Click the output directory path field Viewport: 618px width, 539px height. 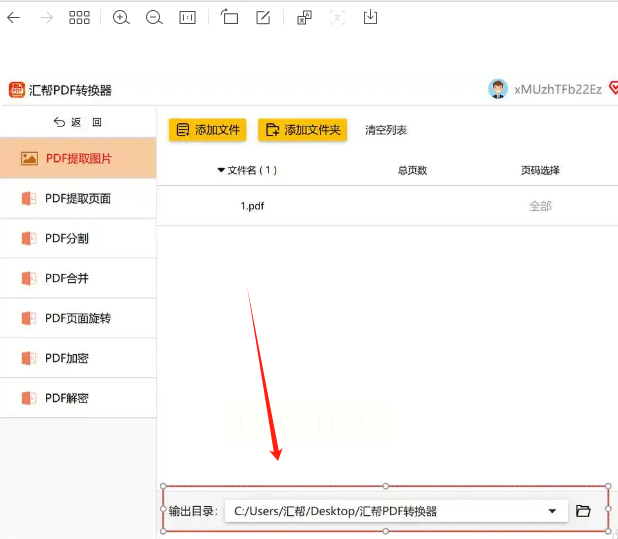[396, 511]
